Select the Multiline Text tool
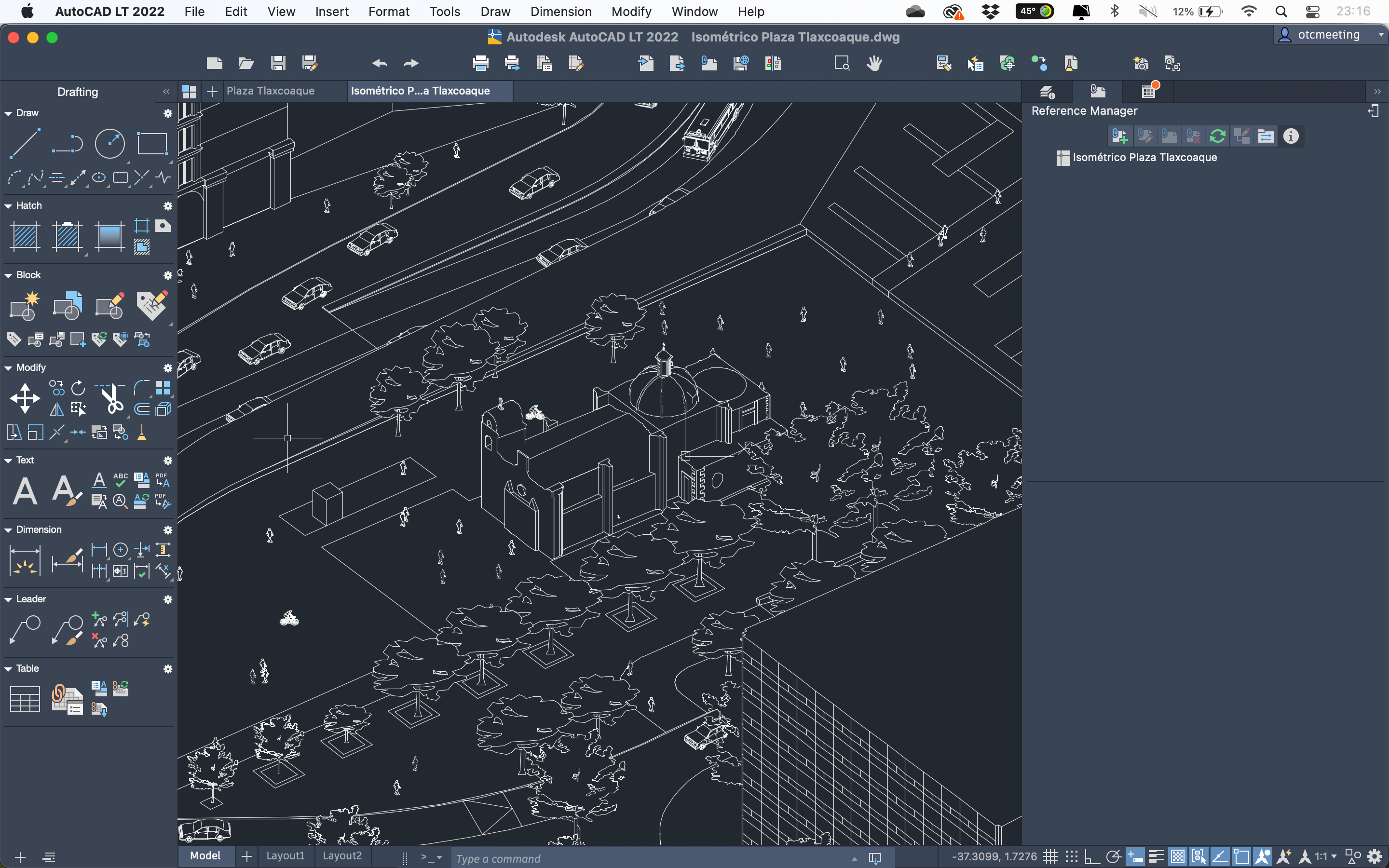The height and width of the screenshot is (868, 1389). [x=25, y=491]
